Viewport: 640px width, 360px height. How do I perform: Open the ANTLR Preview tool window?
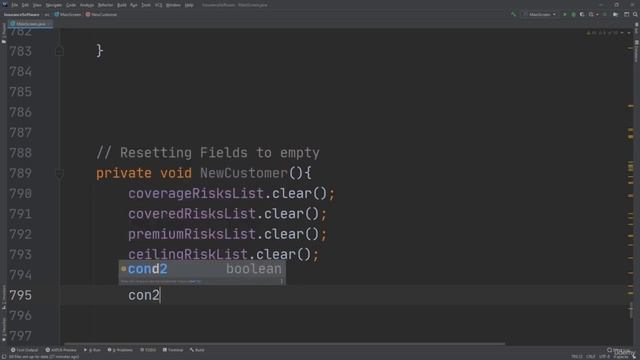(x=61, y=350)
